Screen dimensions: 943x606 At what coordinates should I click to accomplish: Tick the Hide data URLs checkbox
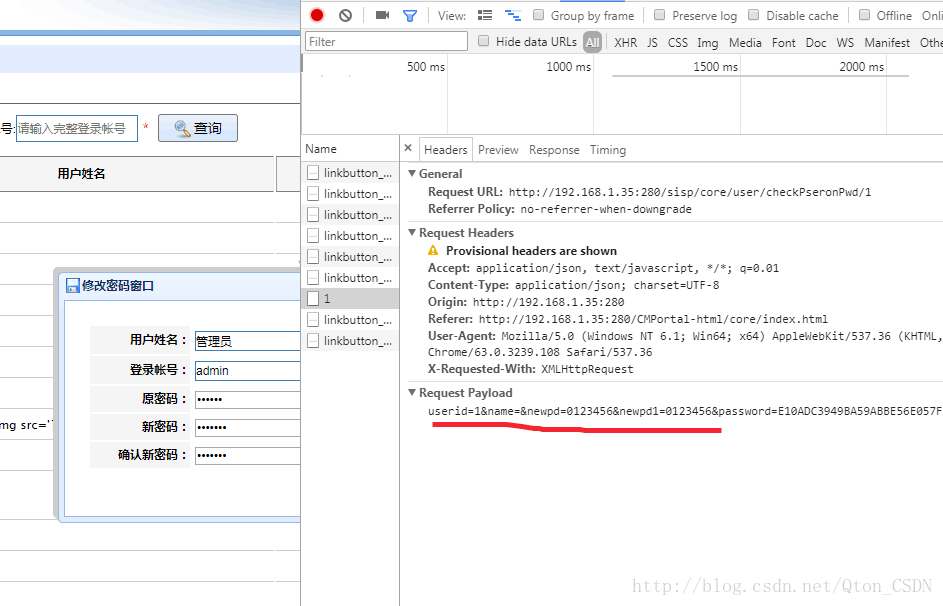[x=484, y=41]
